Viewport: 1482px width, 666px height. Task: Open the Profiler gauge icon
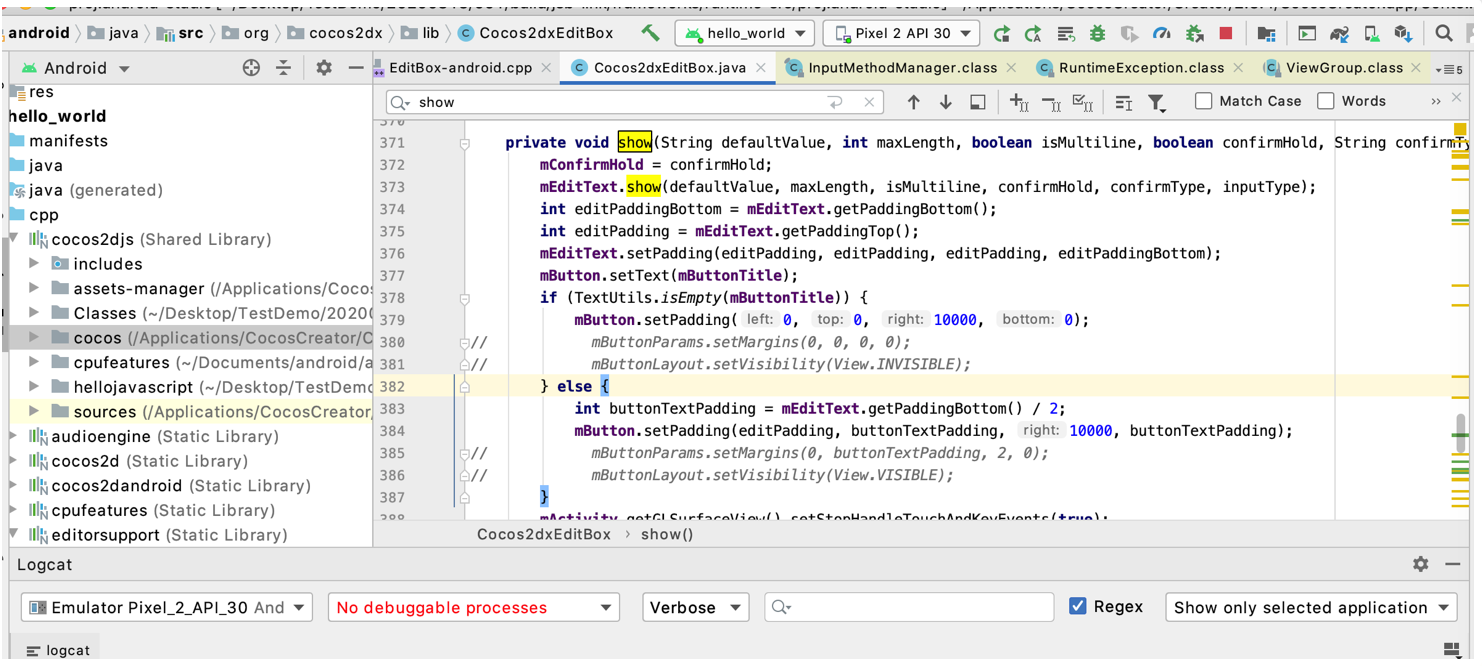pos(1162,33)
